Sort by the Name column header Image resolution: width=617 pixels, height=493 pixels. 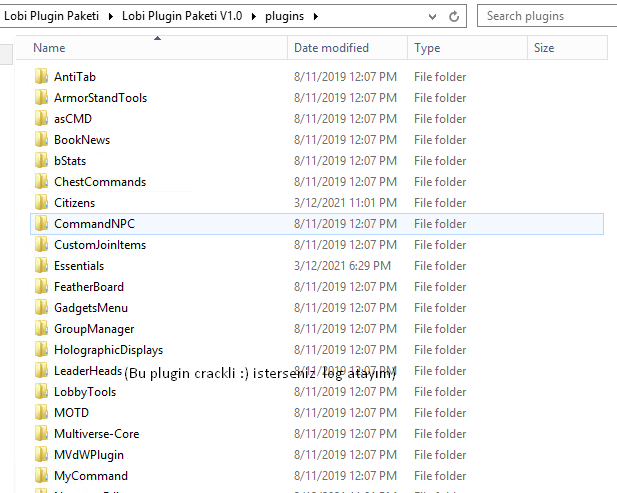coord(152,48)
